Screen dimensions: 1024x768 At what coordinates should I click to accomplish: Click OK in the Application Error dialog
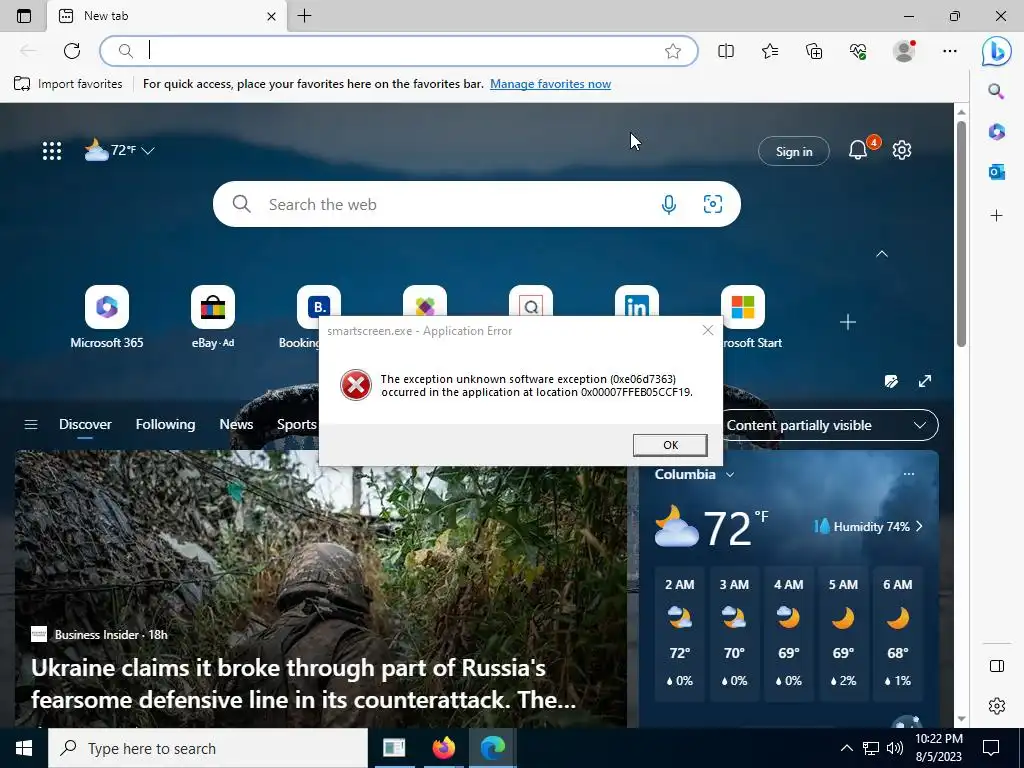670,445
